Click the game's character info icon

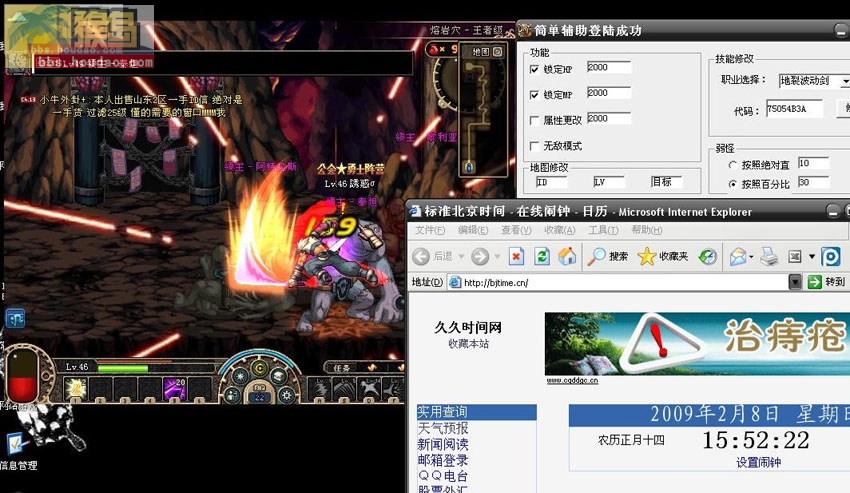233,395
